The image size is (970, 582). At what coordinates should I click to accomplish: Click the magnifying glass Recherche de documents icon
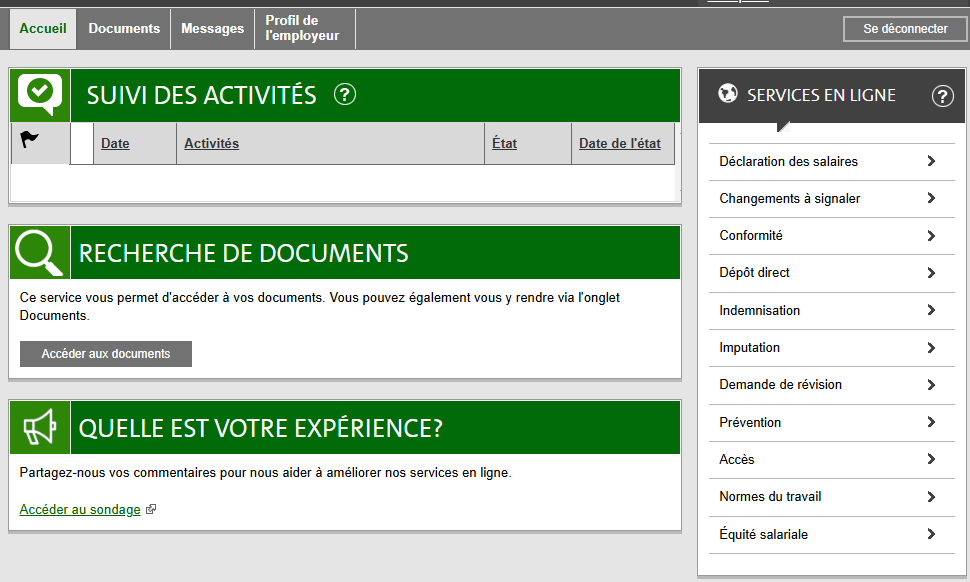click(40, 252)
